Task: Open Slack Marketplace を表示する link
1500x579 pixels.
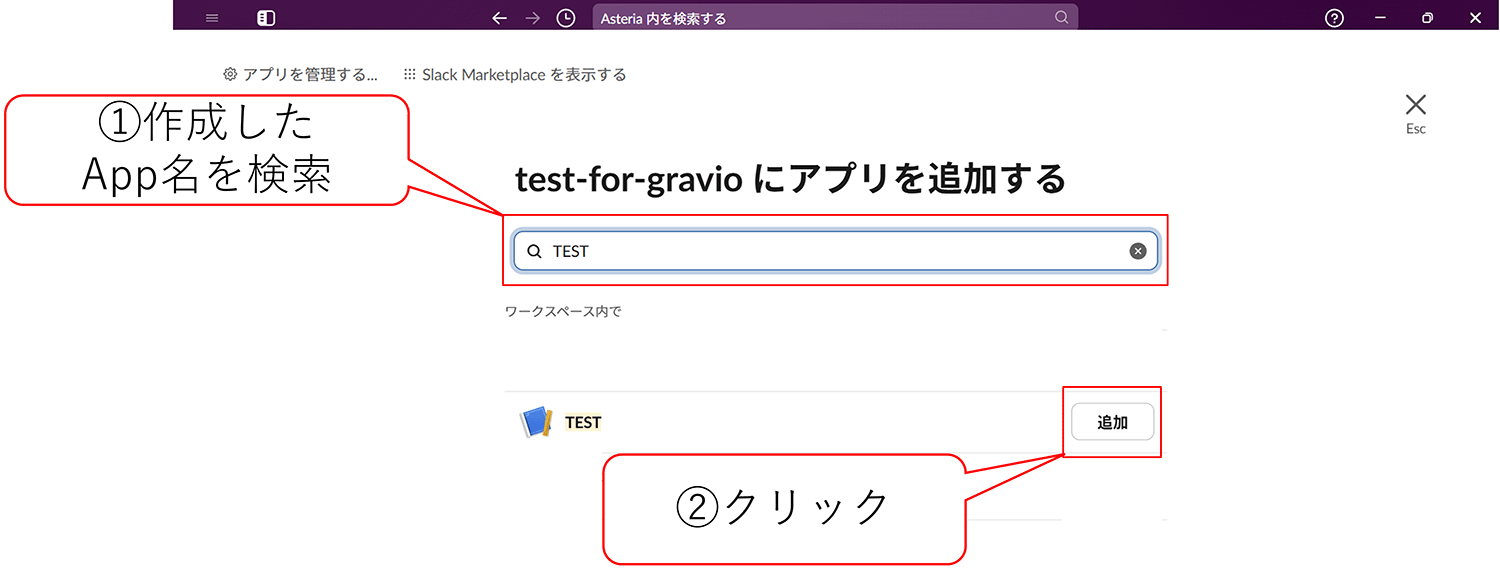Action: [x=515, y=74]
